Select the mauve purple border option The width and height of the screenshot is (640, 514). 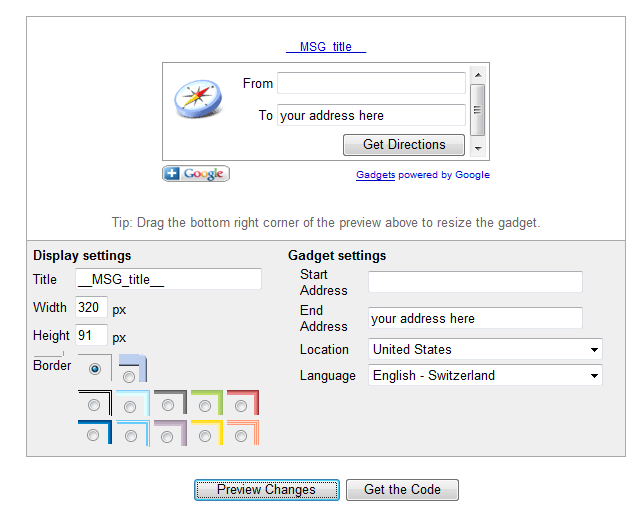tap(167, 437)
